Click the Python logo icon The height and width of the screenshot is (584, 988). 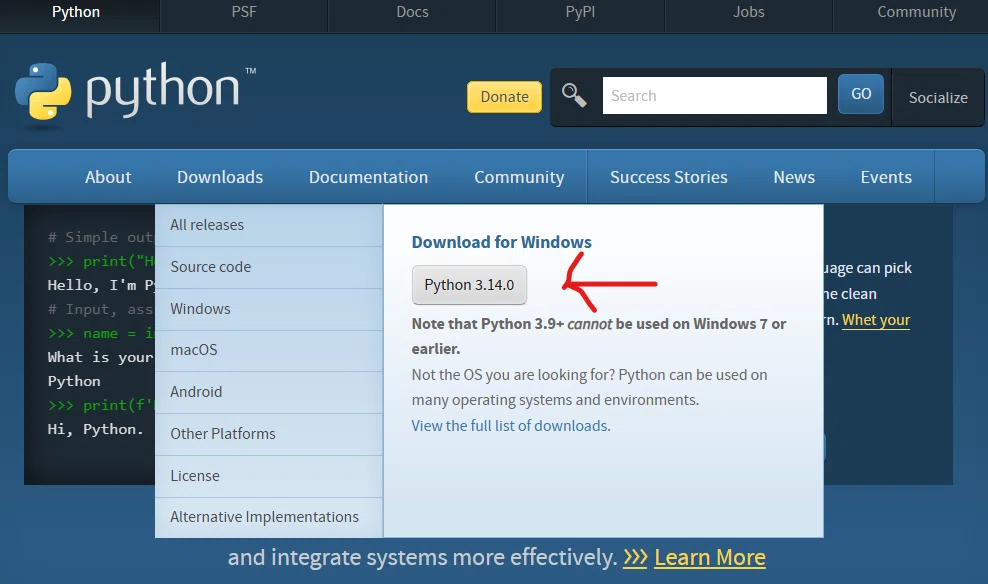(43, 91)
